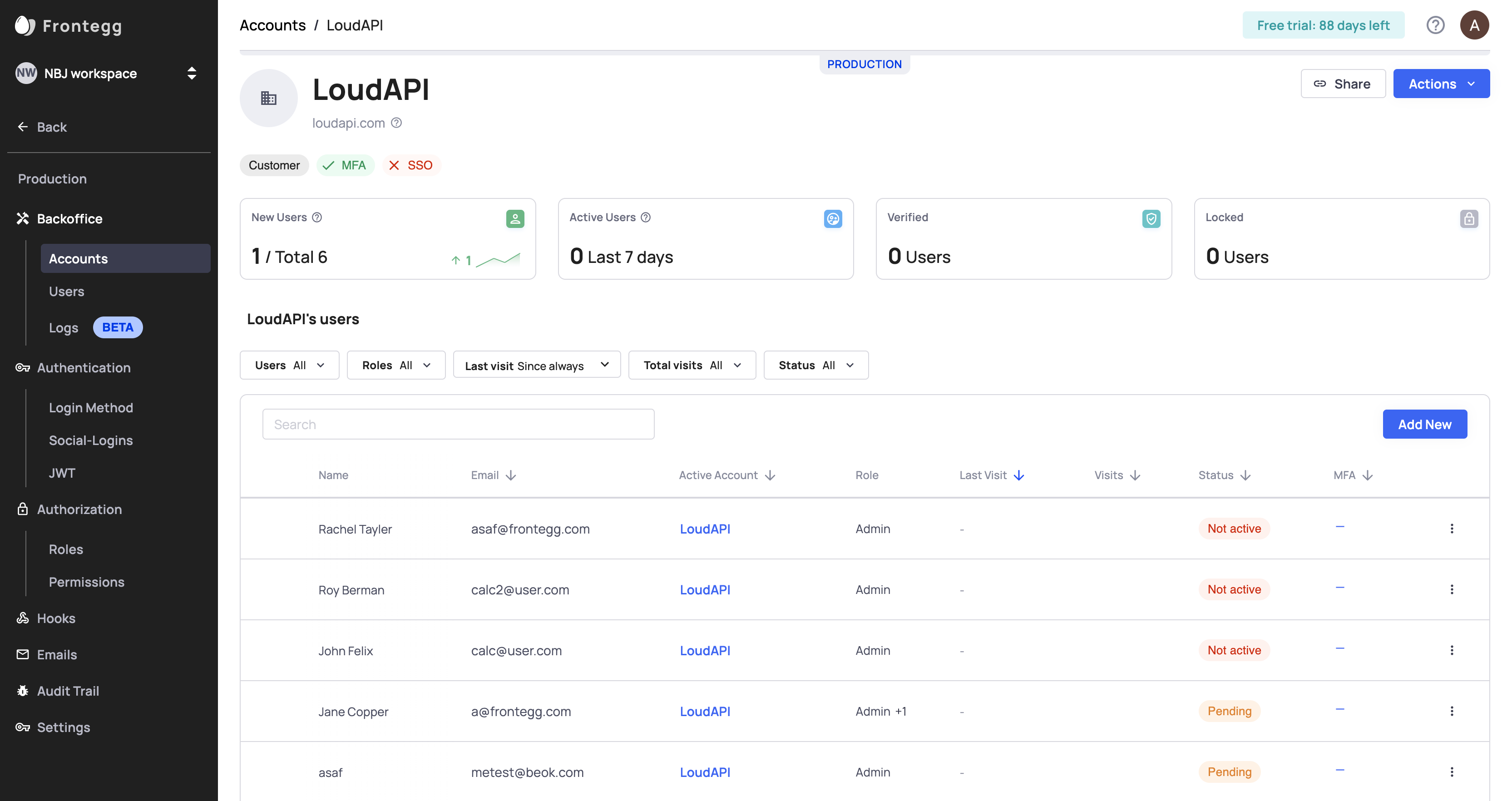
Task: Toggle the Last Visit sort arrow
Action: click(1019, 475)
